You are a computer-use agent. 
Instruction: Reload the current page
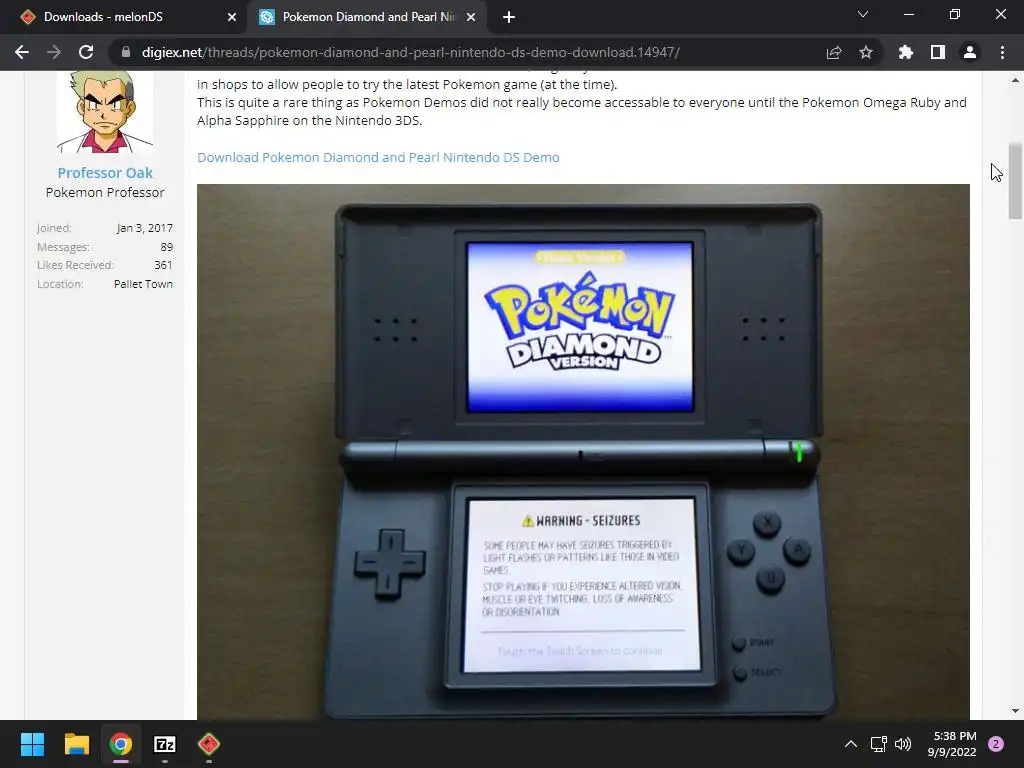tap(86, 52)
